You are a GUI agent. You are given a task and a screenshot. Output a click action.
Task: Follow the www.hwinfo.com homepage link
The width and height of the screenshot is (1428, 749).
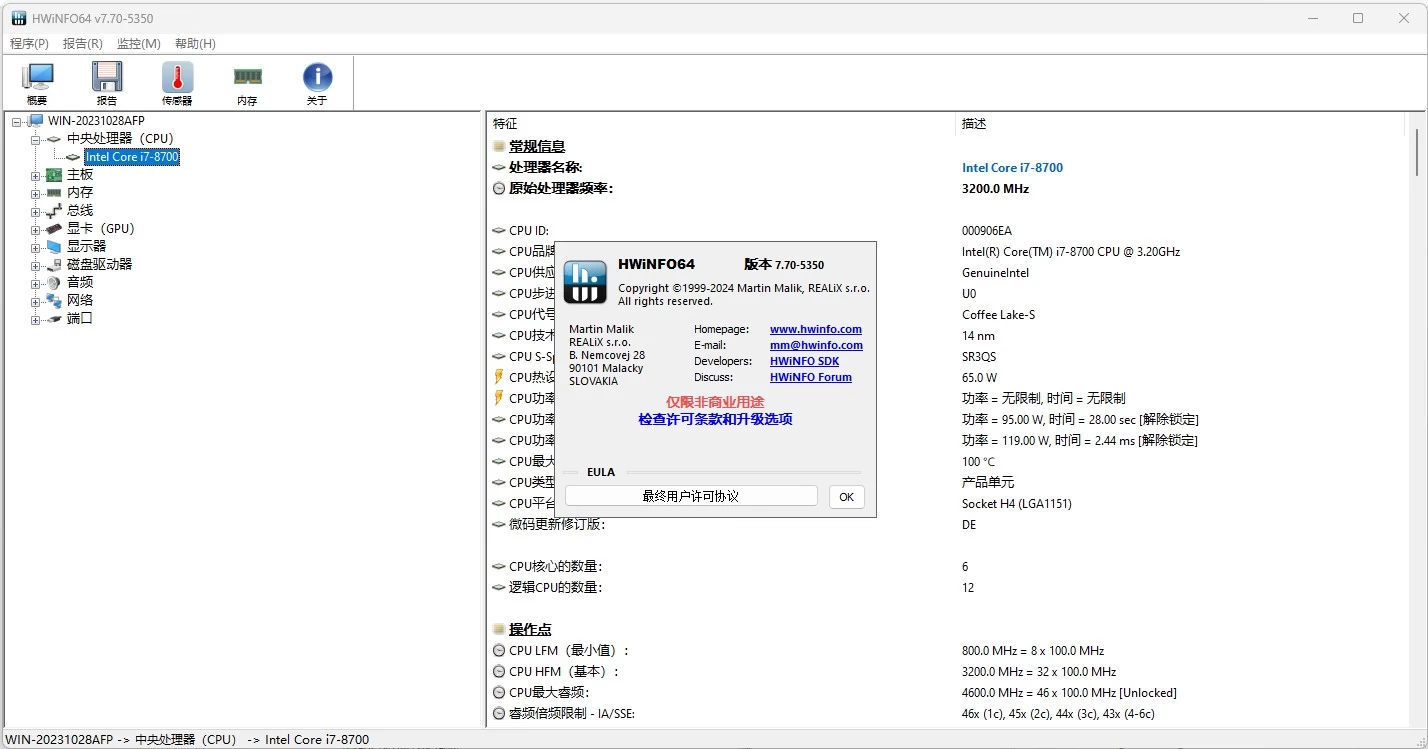816,329
